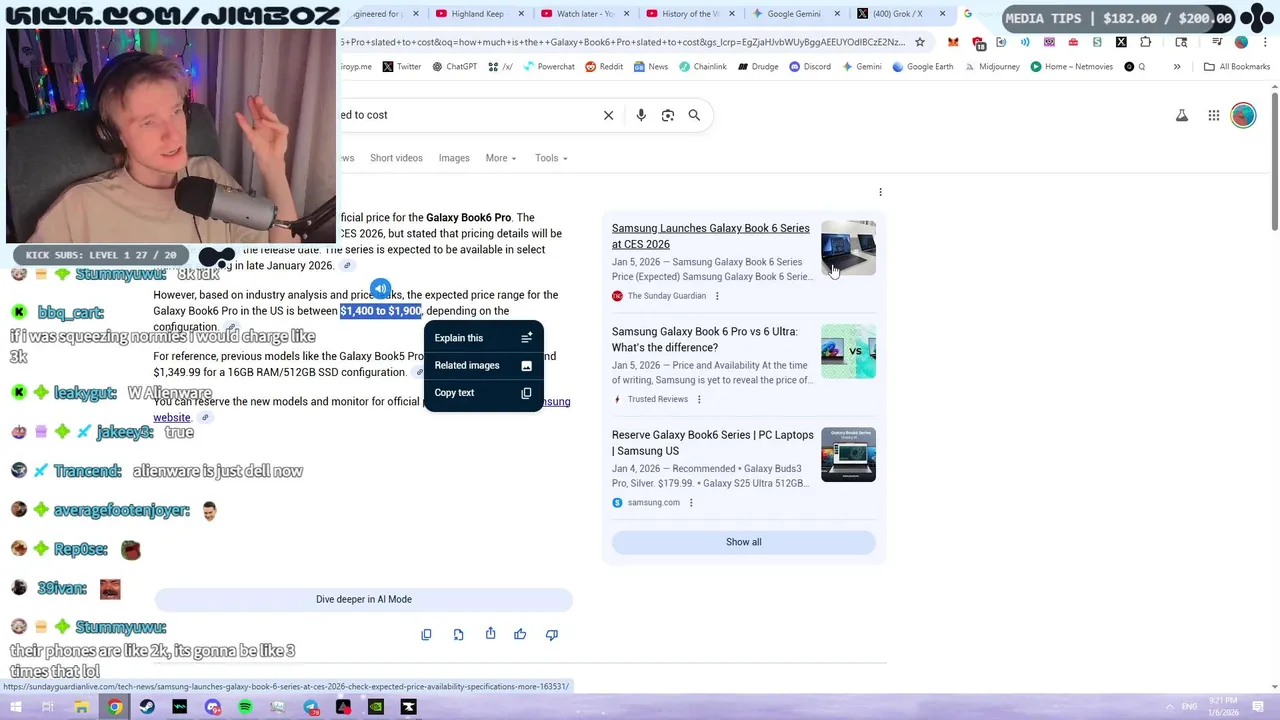Image resolution: width=1280 pixels, height=720 pixels.
Task: Clear the search box with the X icon
Action: coord(608,115)
